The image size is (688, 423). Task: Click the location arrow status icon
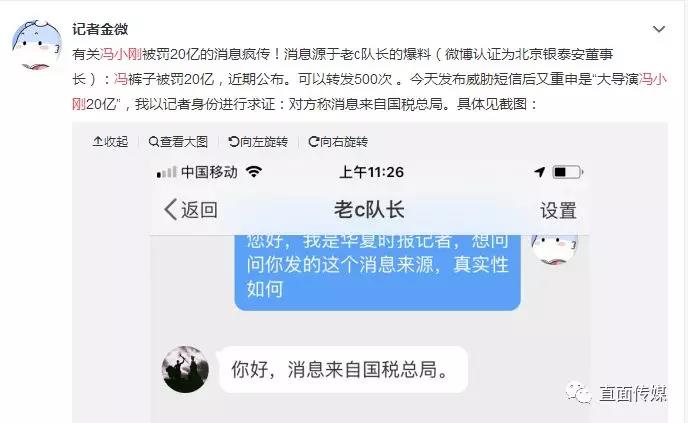[x=540, y=172]
